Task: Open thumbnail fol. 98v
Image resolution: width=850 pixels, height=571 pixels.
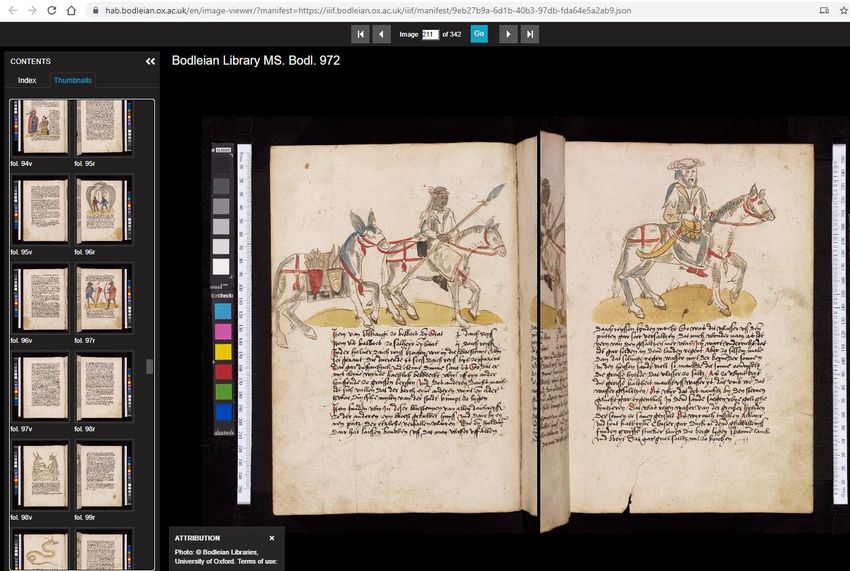Action: coord(41,476)
